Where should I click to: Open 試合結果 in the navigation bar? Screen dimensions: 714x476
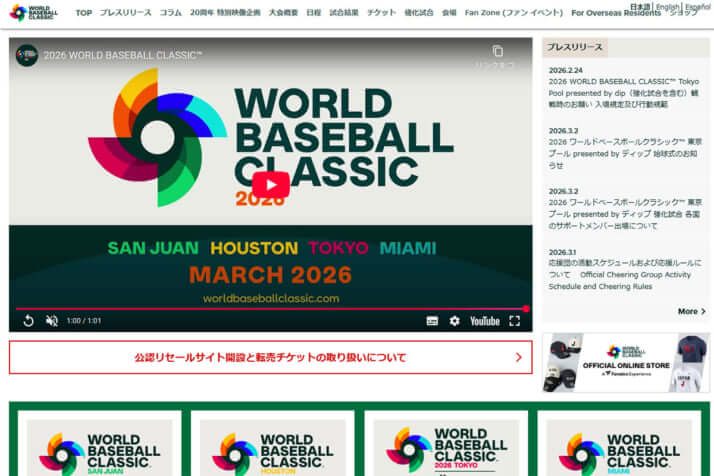tap(344, 13)
